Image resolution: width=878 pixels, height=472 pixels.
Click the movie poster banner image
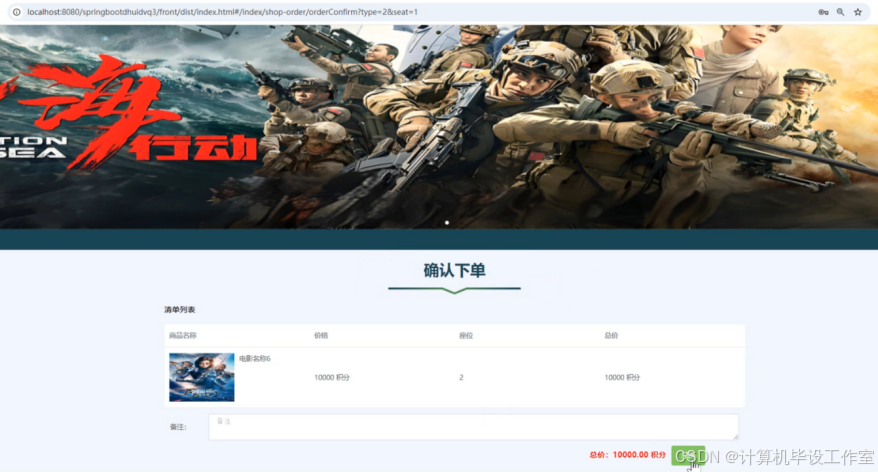click(x=439, y=127)
